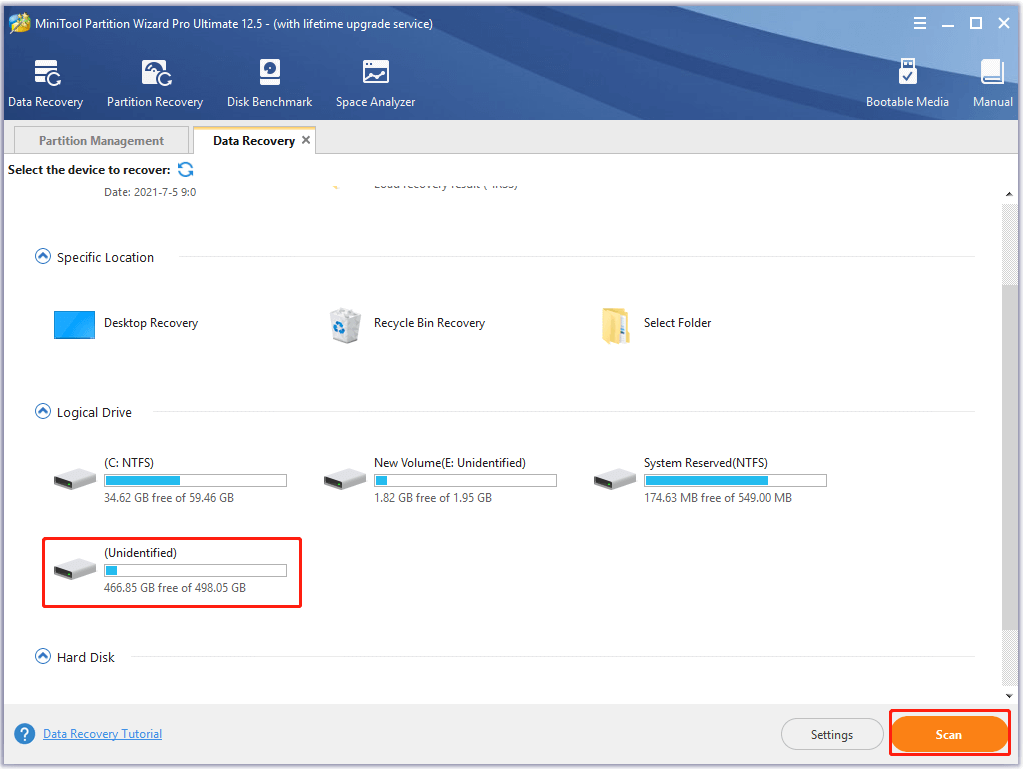Click 'New Volume(E: Unidentified)' label
1027x771 pixels.
[450, 462]
